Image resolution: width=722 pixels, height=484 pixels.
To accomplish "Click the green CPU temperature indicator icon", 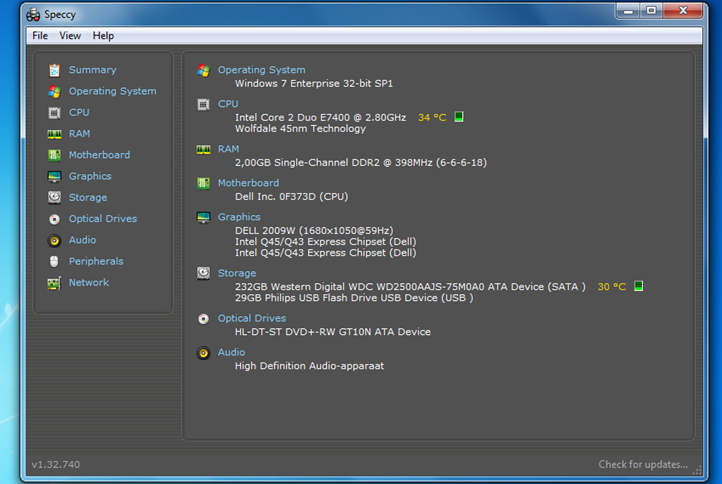I will pyautogui.click(x=459, y=117).
